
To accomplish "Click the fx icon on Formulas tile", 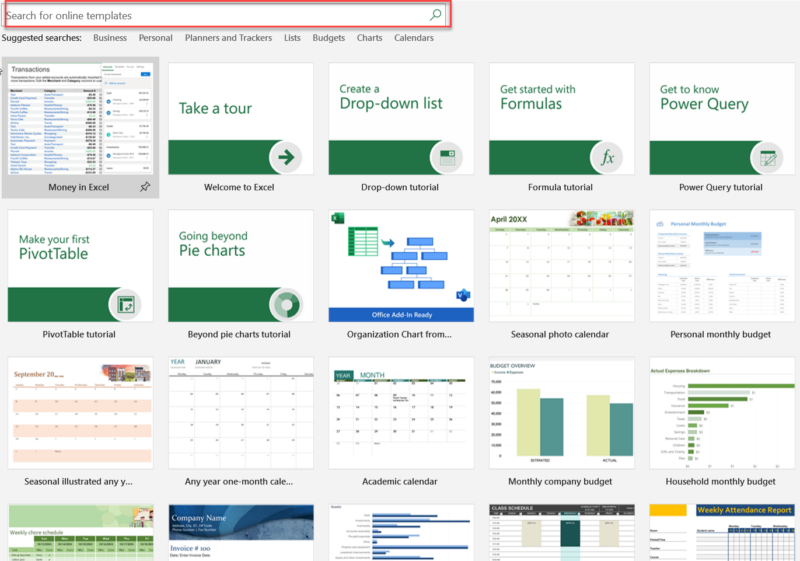I will (608, 157).
